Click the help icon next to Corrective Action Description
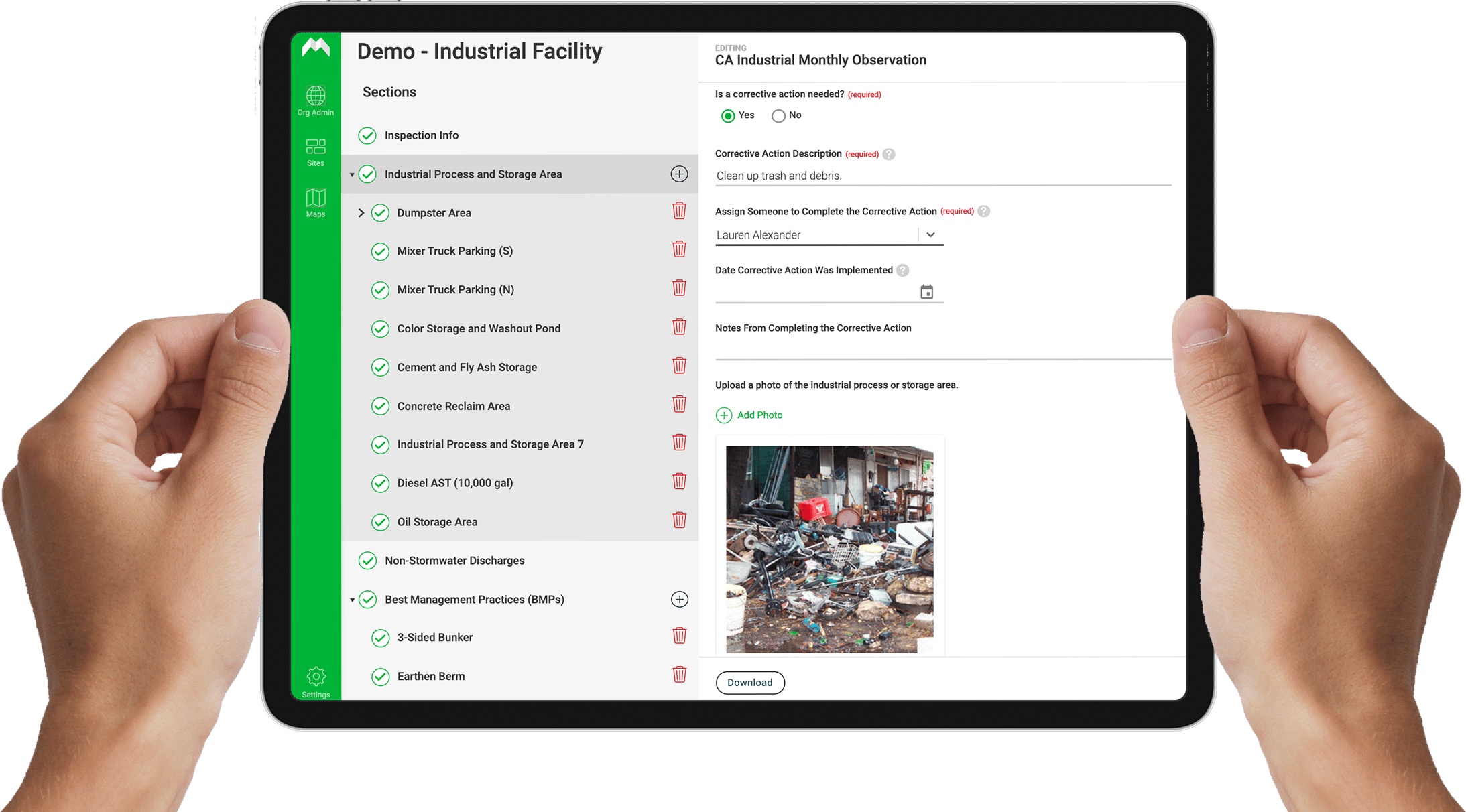This screenshot has height=812, width=1466. click(888, 153)
